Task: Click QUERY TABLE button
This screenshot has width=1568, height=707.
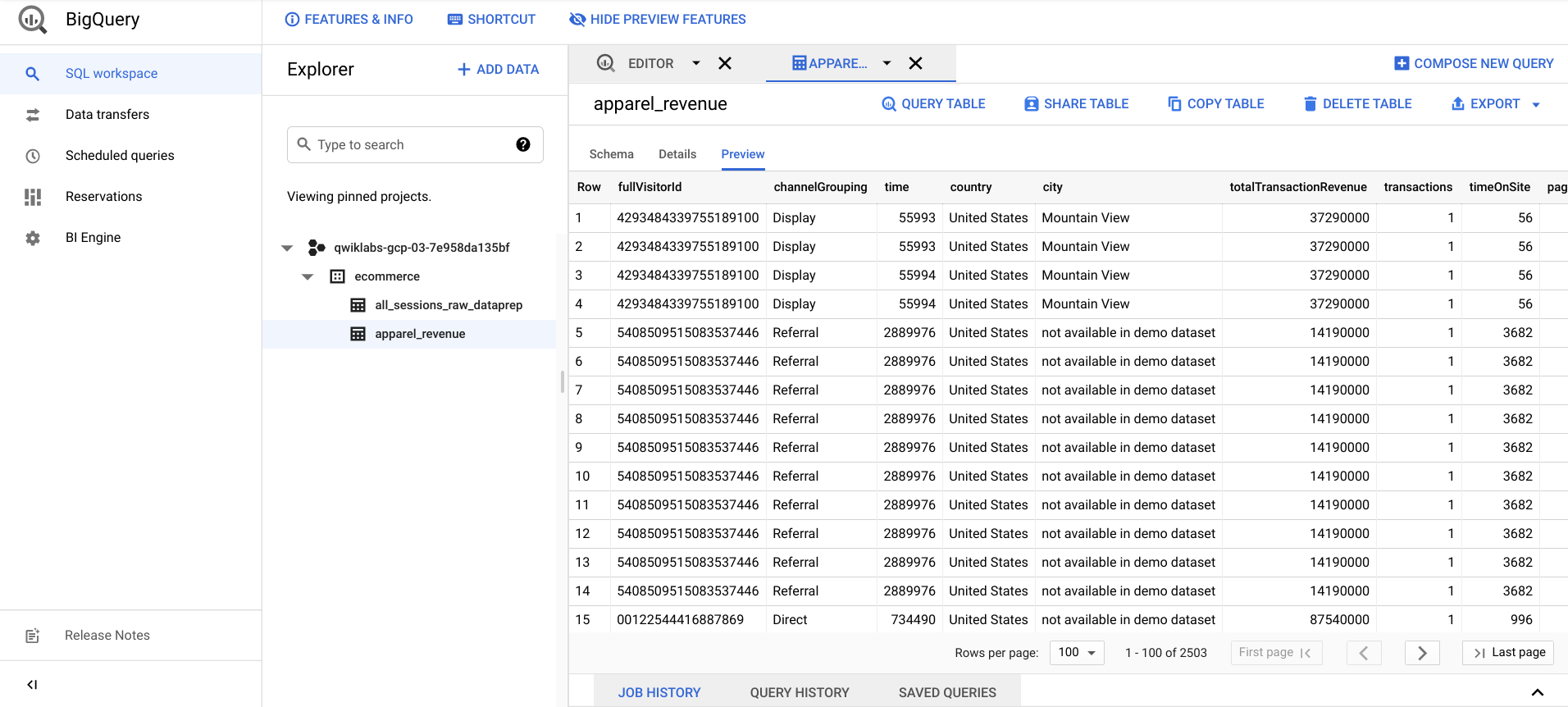Action: coord(933,104)
